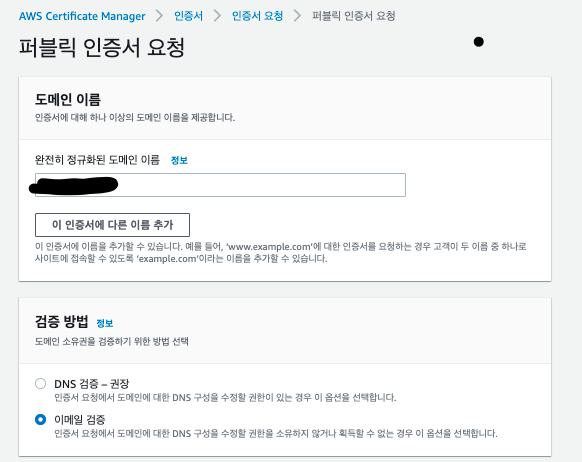The width and height of the screenshot is (582, 462).
Task: Click the chevron after AWS Certificate Manager
Action: (160, 16)
